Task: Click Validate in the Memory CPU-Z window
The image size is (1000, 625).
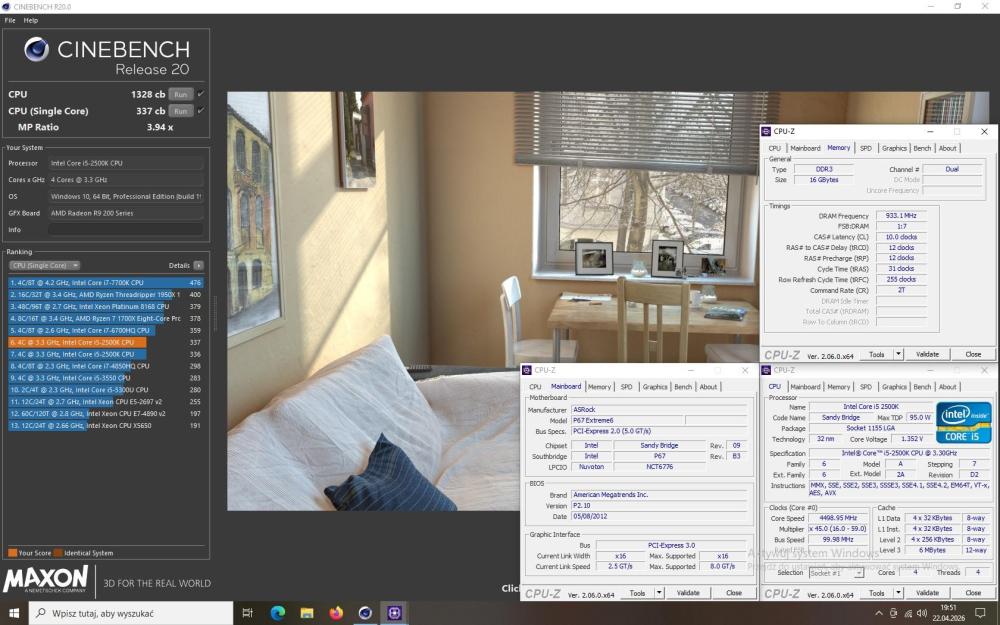Action: tap(927, 354)
